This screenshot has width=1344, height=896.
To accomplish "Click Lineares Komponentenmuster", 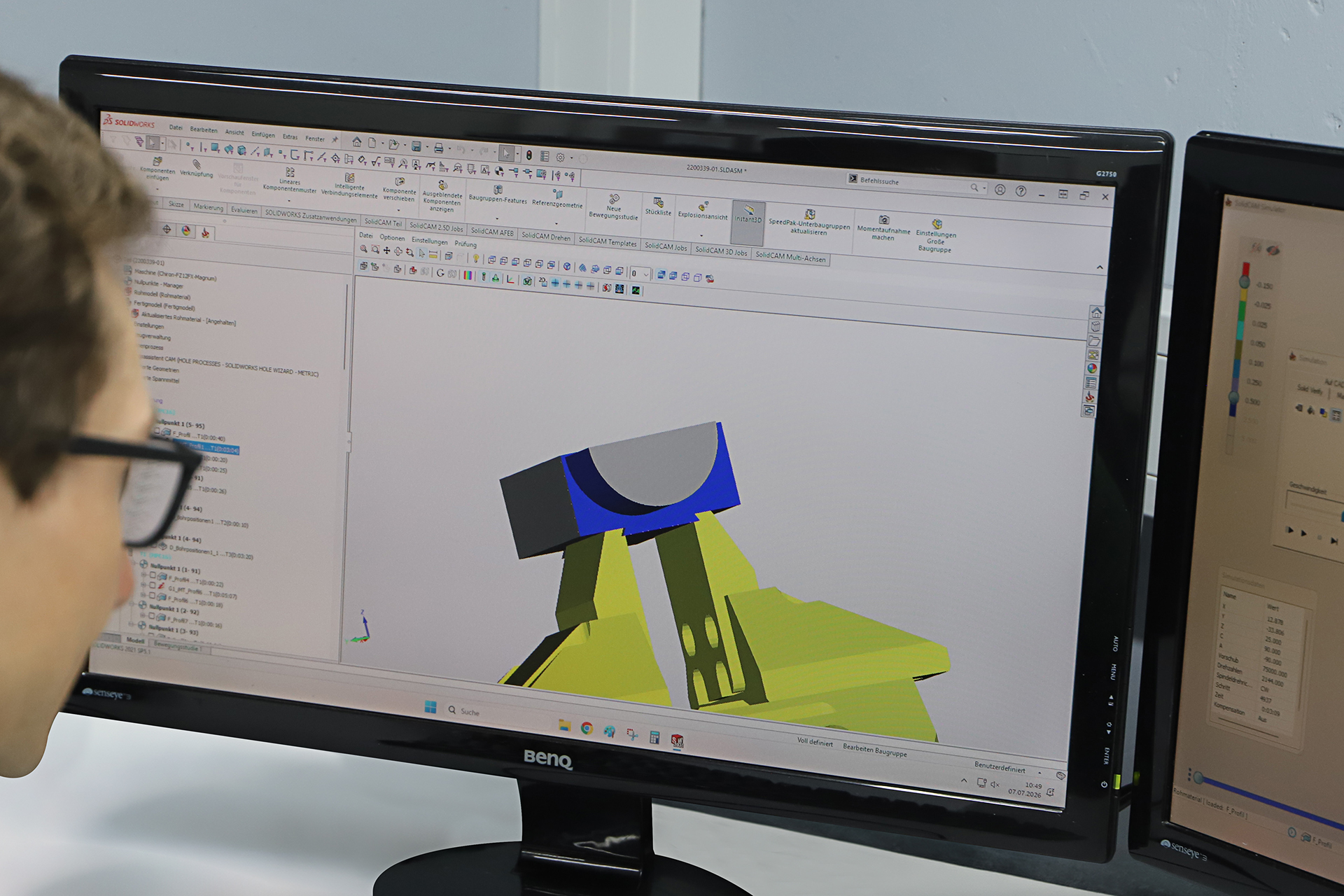I will (290, 181).
